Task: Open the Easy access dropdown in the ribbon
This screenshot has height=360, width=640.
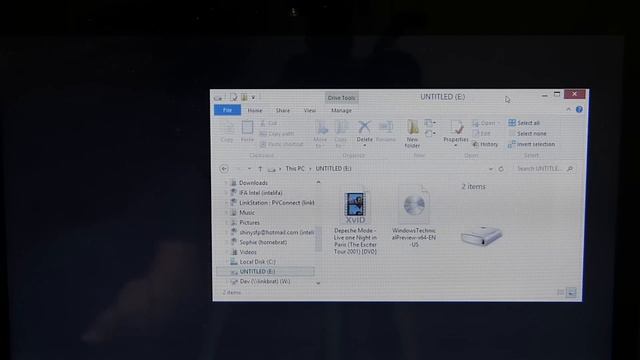Action: pos(430,133)
